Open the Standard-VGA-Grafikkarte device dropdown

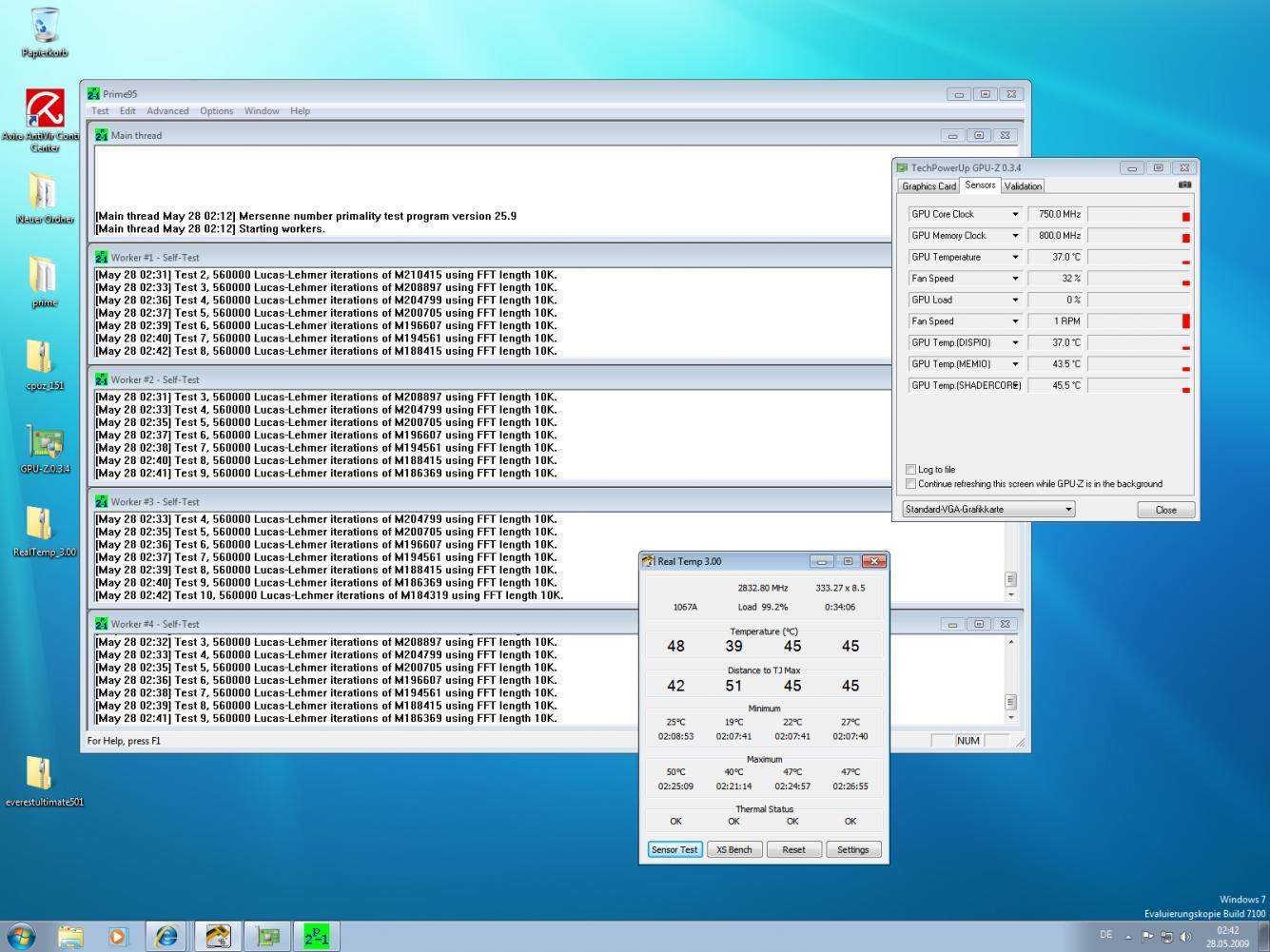coord(1067,510)
